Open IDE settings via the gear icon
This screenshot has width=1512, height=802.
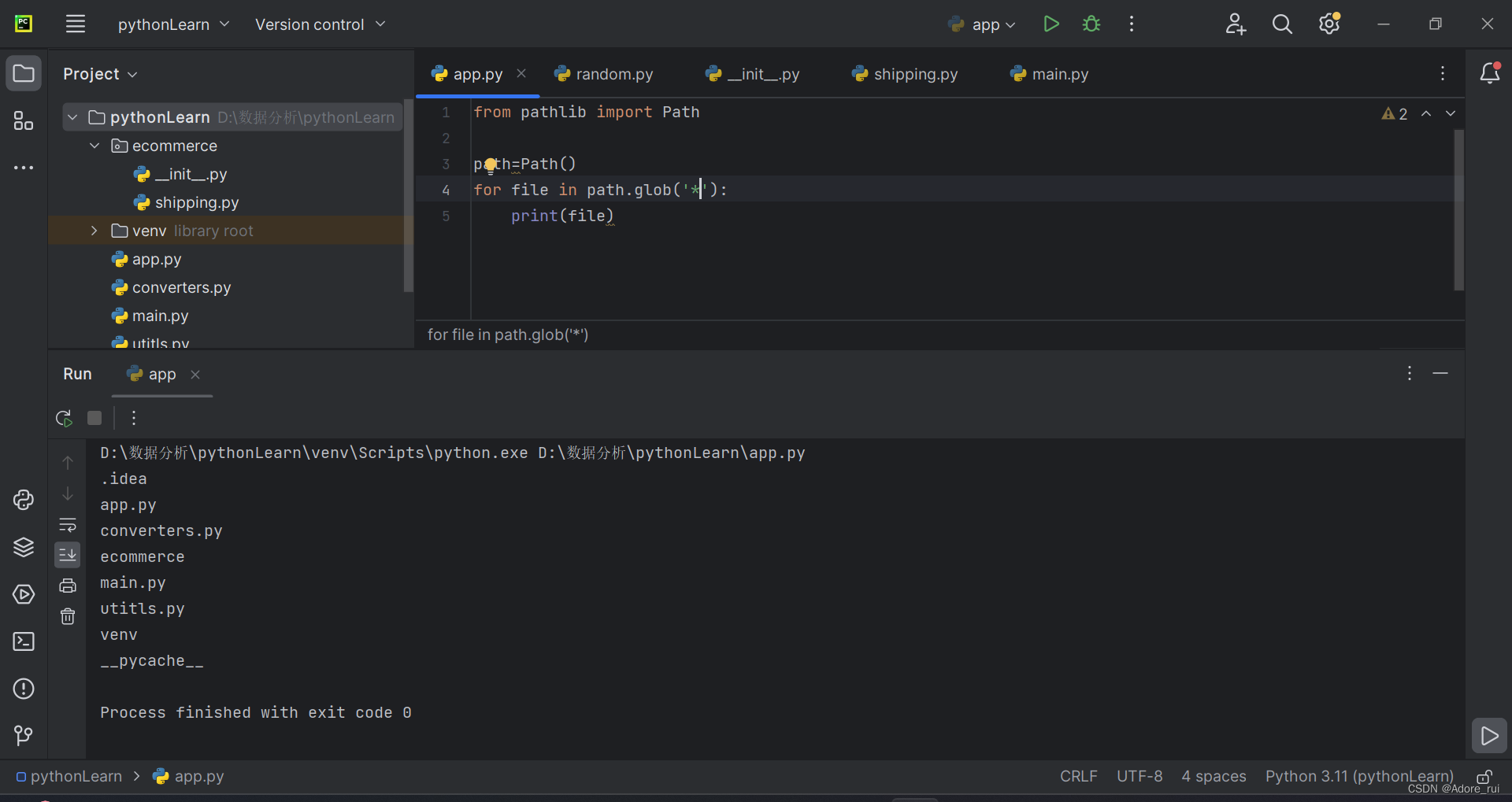1329,24
